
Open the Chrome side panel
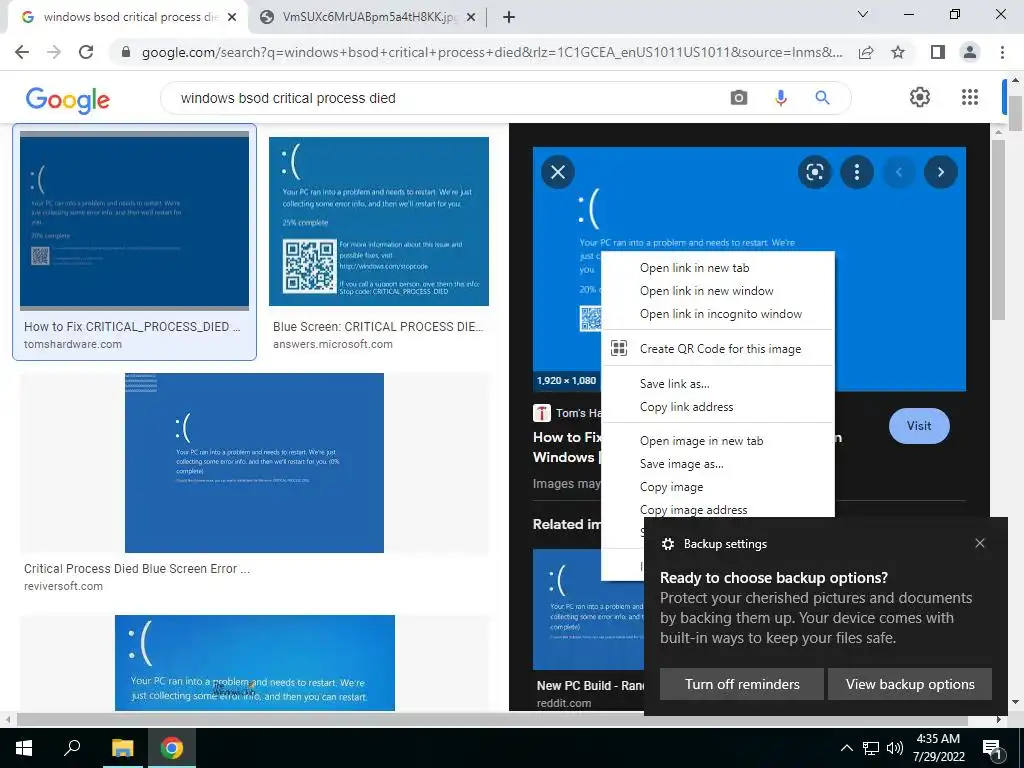938,52
